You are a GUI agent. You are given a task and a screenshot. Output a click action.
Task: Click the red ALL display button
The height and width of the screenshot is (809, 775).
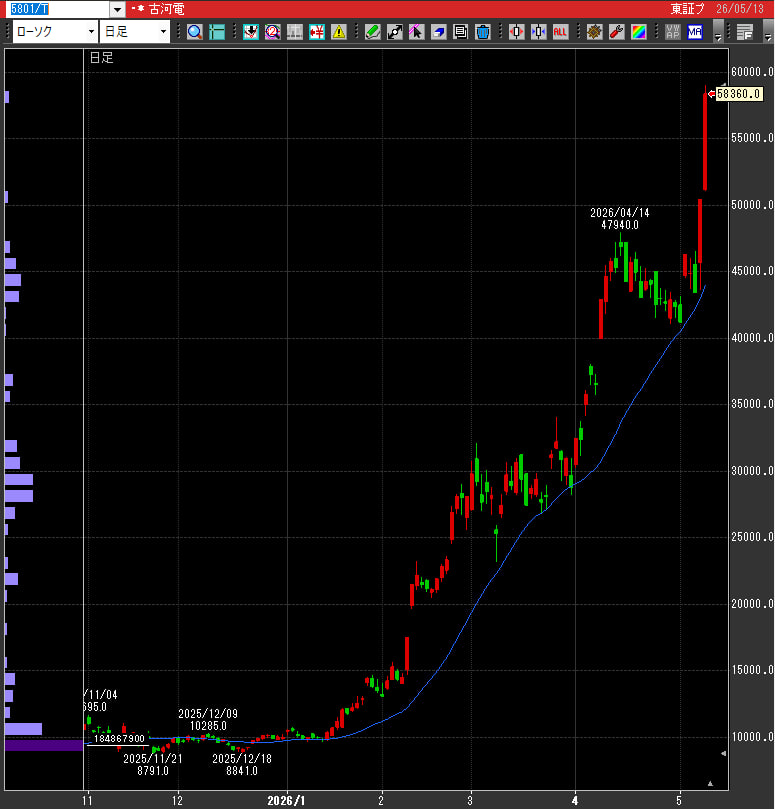point(560,32)
